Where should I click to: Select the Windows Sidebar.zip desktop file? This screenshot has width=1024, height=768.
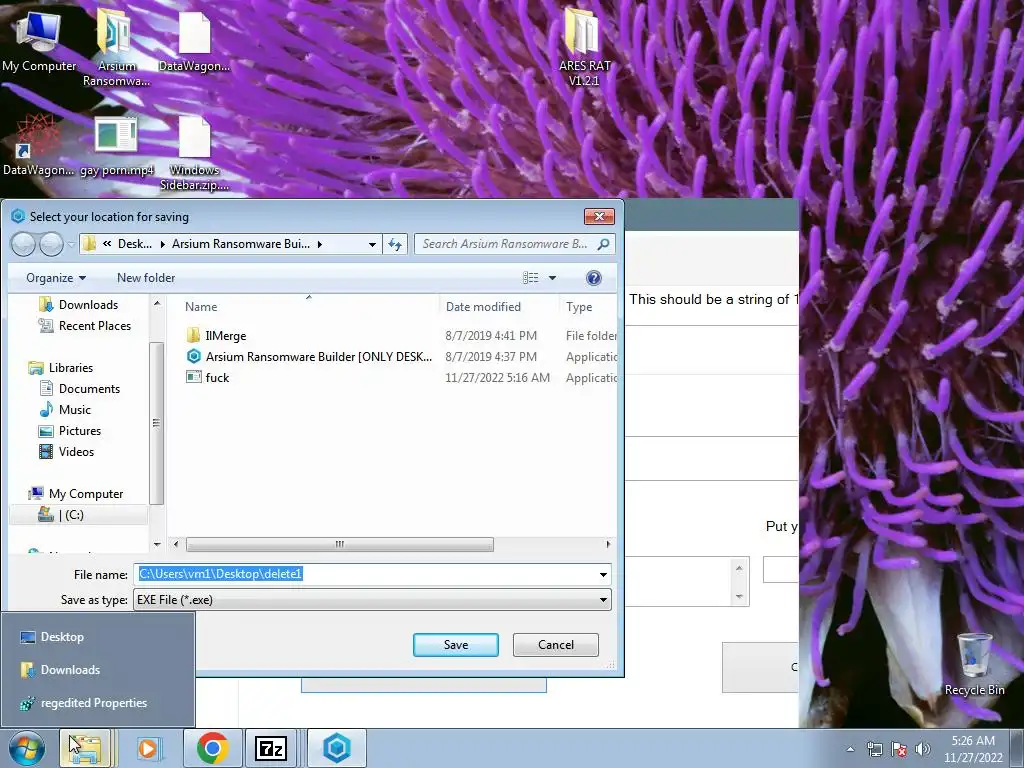click(194, 155)
